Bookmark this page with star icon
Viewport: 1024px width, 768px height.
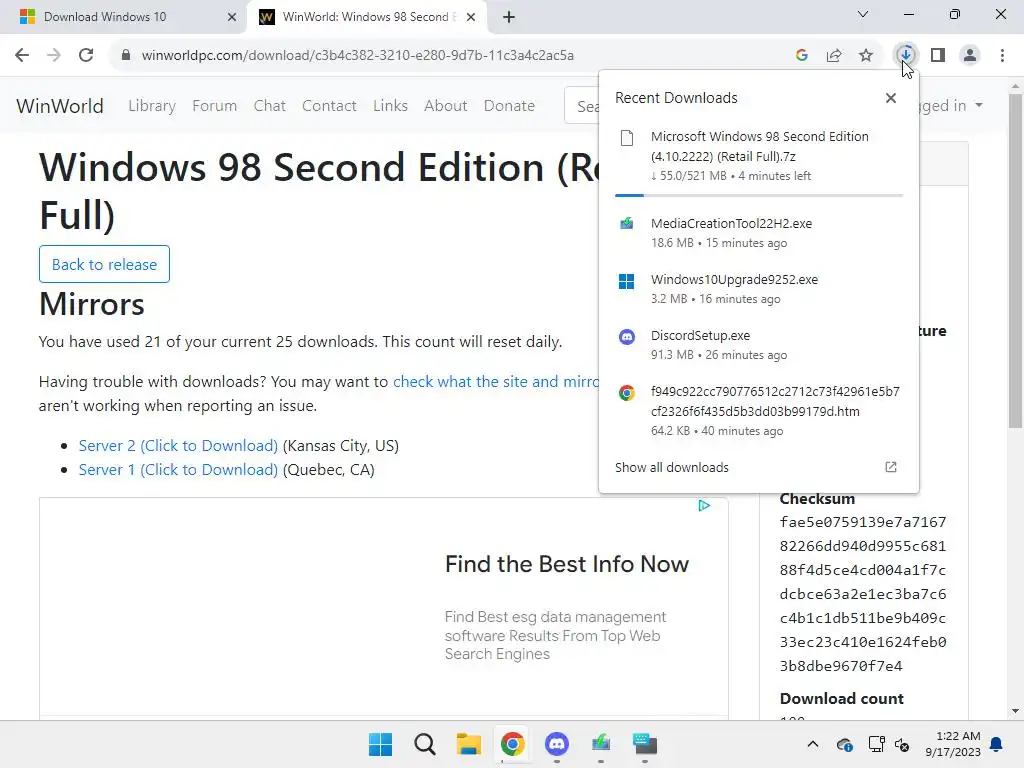point(866,56)
